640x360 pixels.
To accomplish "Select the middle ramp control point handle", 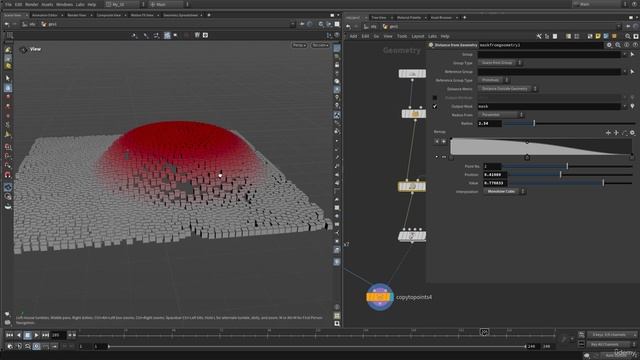I will [527, 157].
